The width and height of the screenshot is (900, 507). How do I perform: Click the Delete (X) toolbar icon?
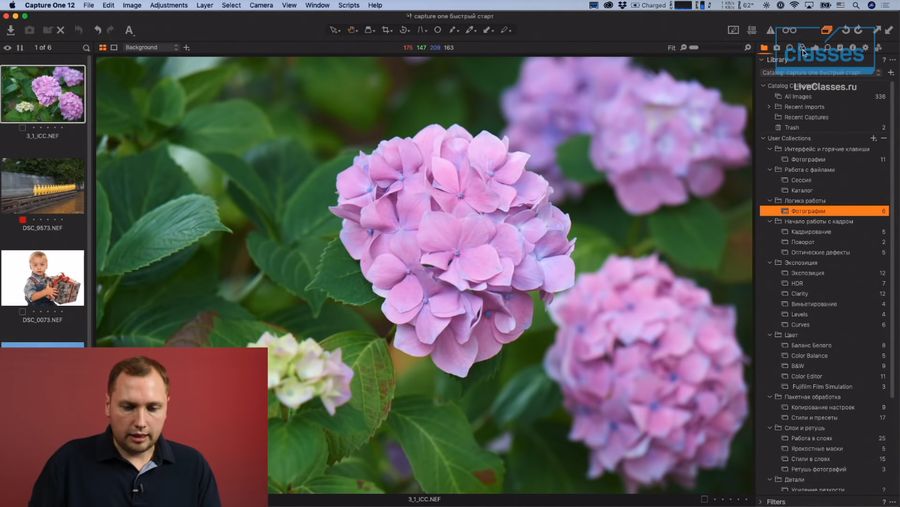(x=60, y=30)
